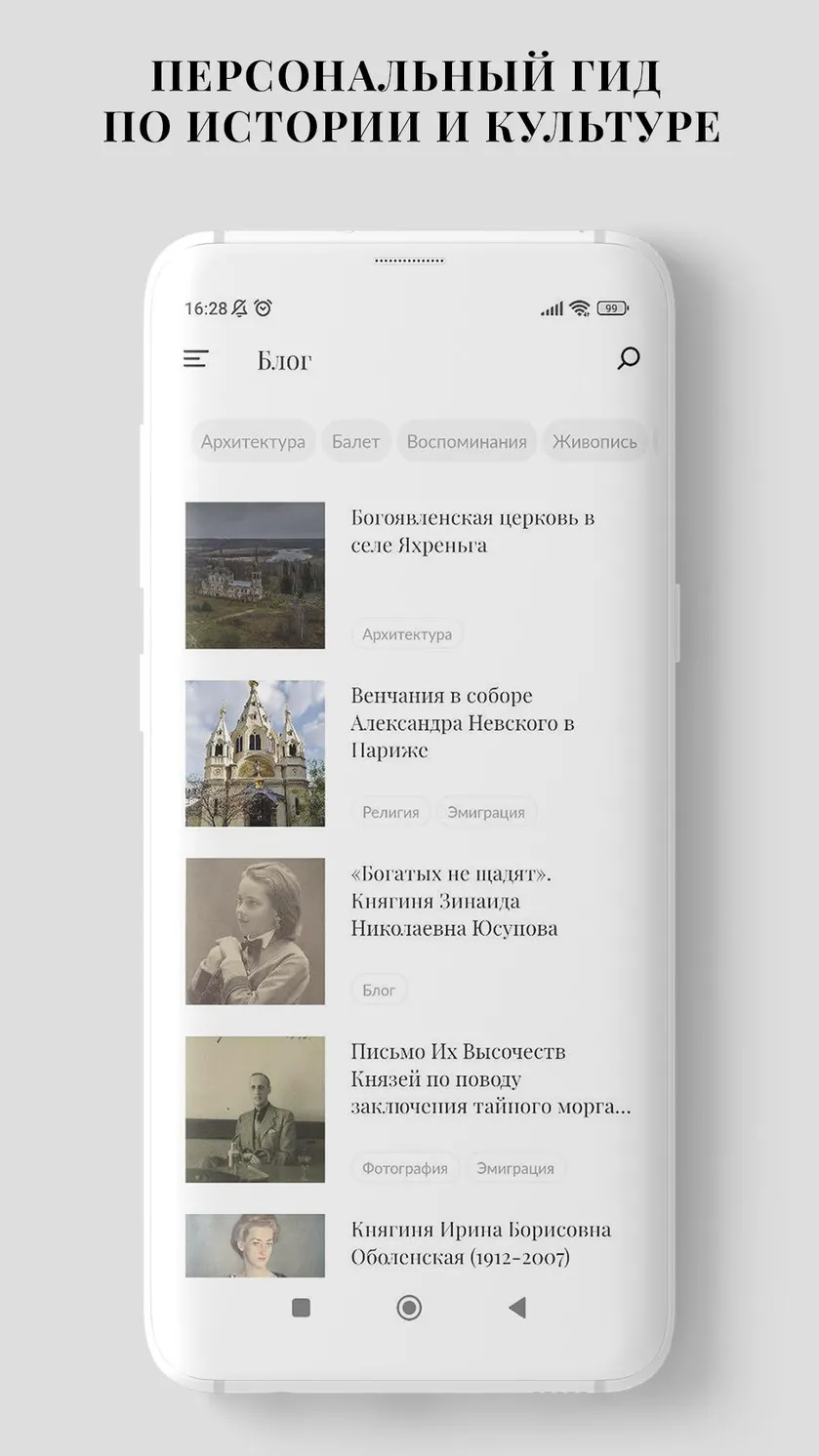The image size is (819, 1456).
Task: Select the Архитектура category filter chip
Action: [253, 441]
